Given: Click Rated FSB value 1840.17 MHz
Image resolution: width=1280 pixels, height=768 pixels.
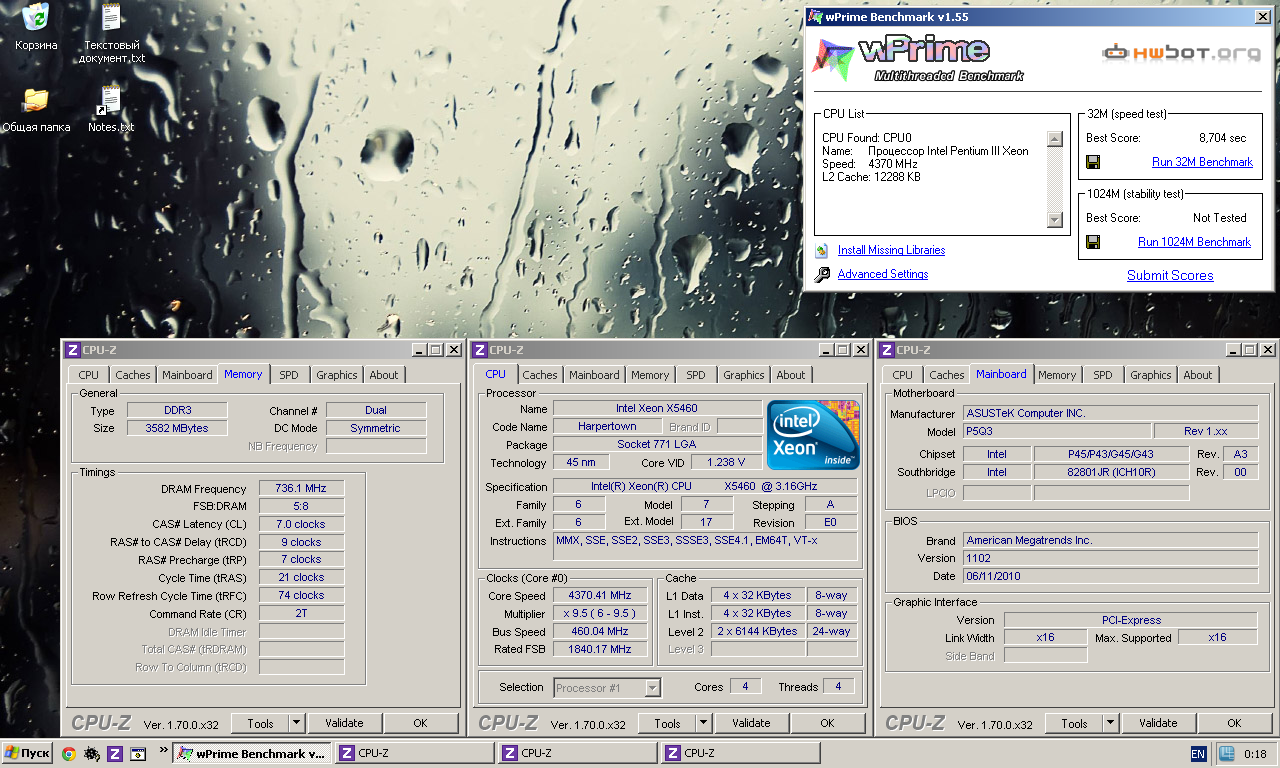Looking at the screenshot, I should click(x=600, y=649).
